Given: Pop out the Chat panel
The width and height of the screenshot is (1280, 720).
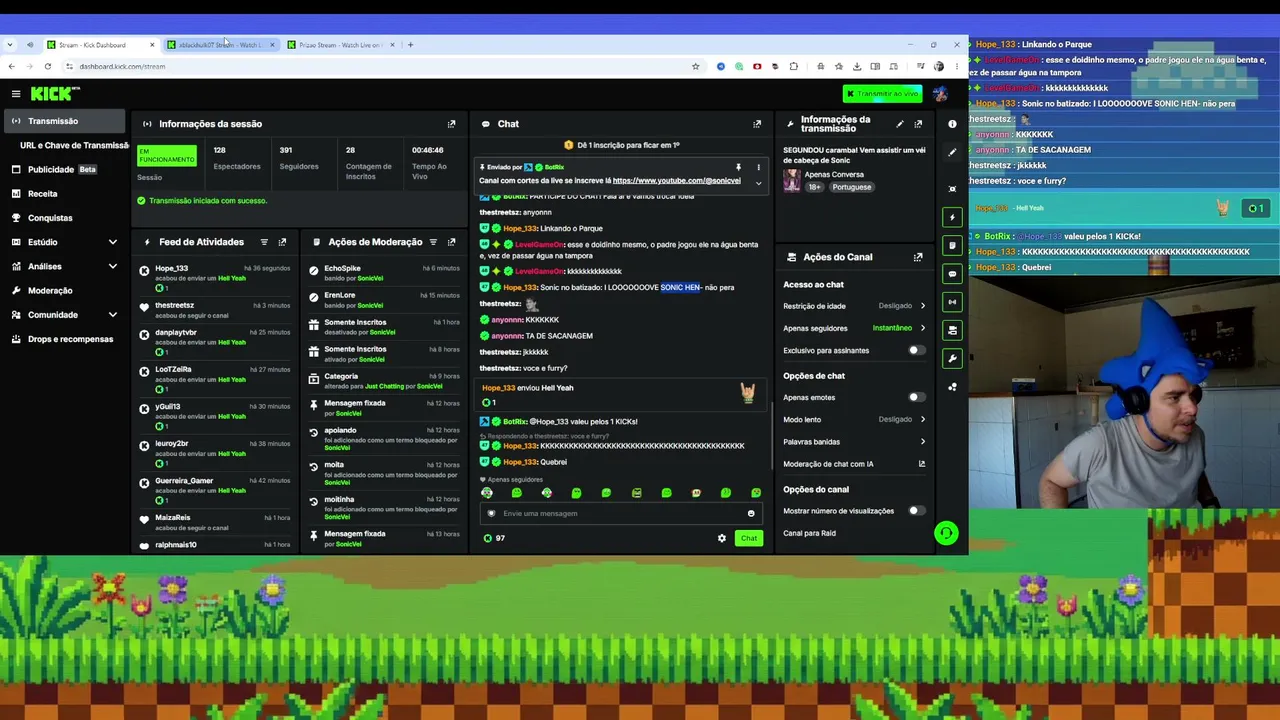Looking at the screenshot, I should pyautogui.click(x=757, y=124).
